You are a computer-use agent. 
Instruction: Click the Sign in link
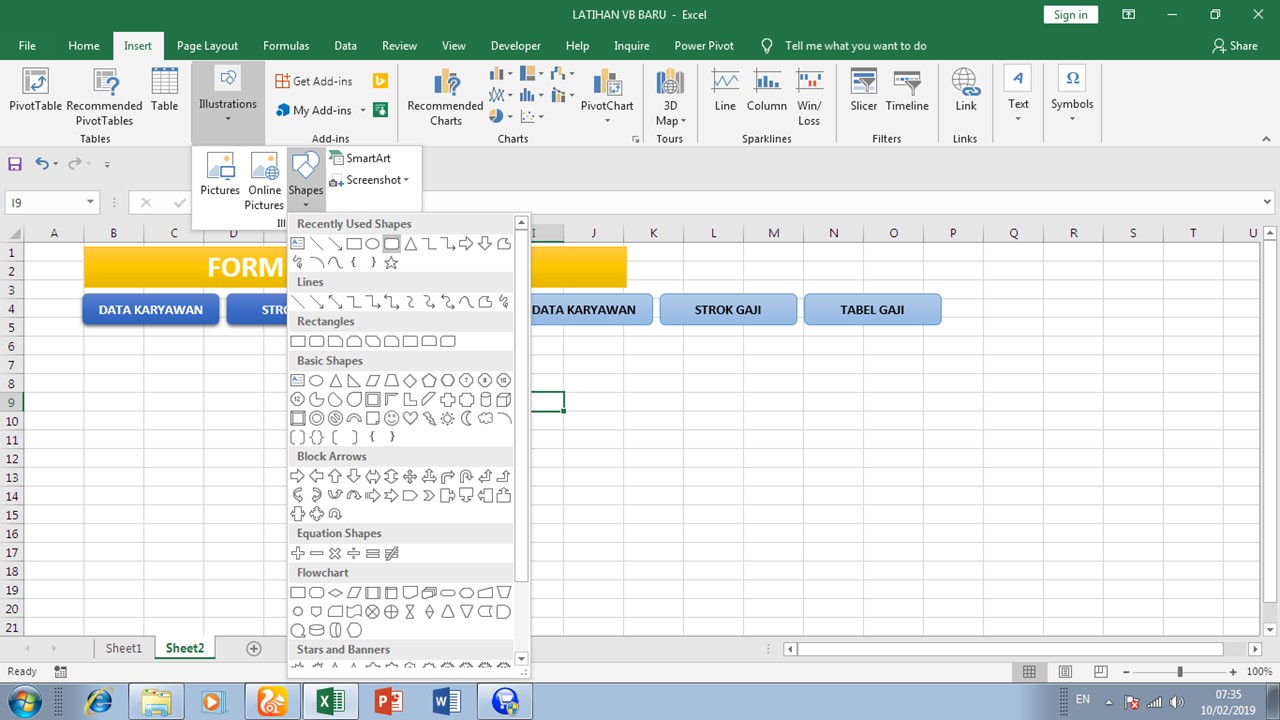(x=1070, y=14)
